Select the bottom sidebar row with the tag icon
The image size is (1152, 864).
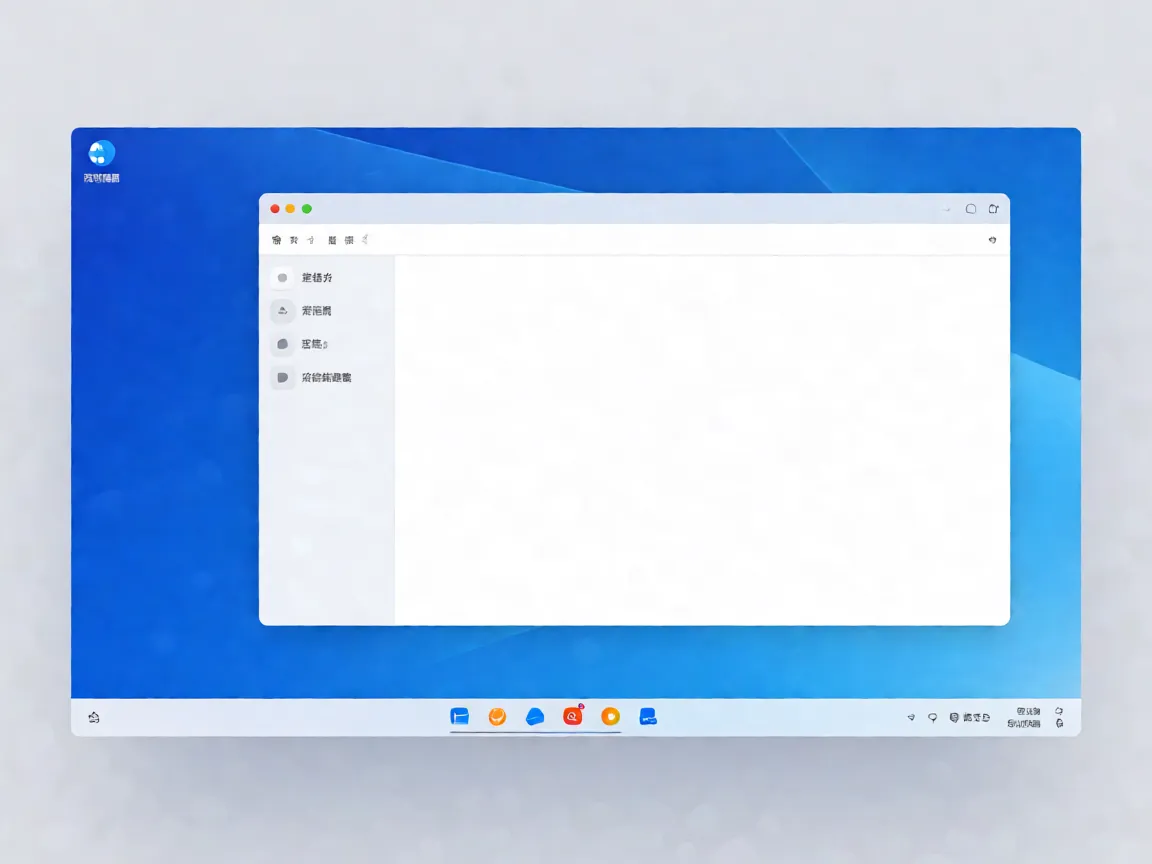327,378
